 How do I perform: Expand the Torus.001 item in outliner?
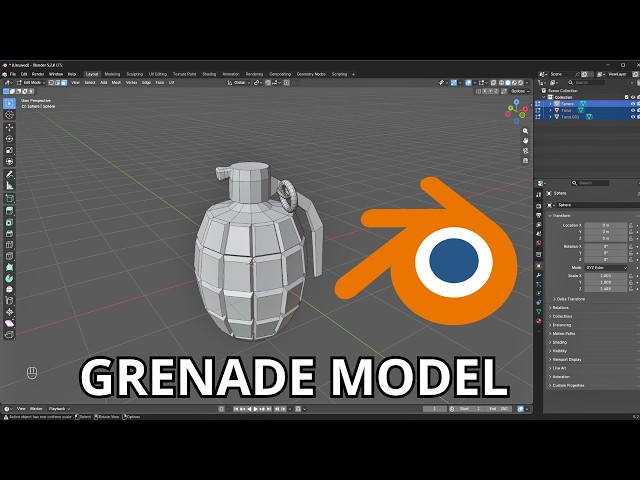[550, 117]
